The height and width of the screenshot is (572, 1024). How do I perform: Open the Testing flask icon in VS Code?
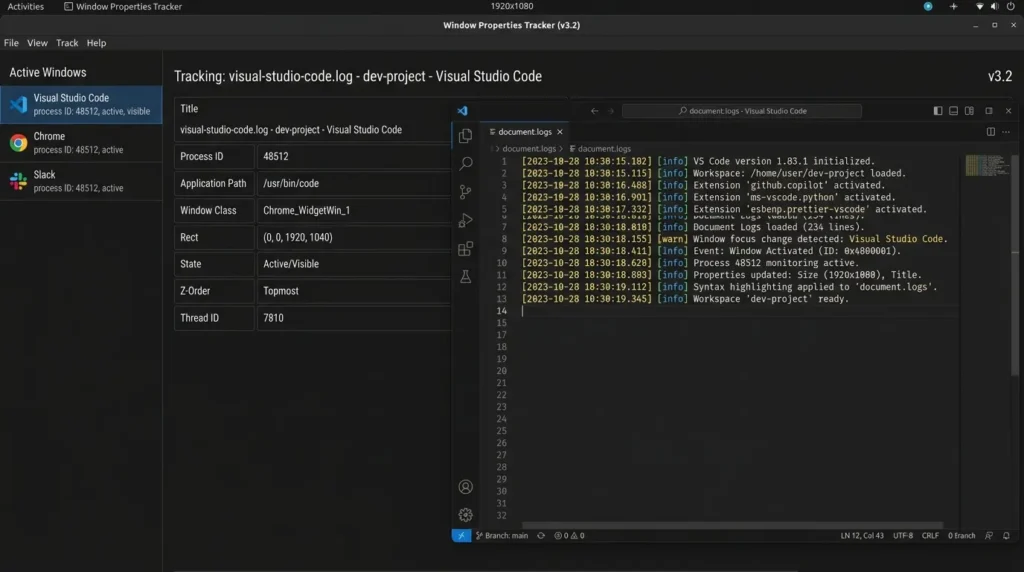pos(466,277)
